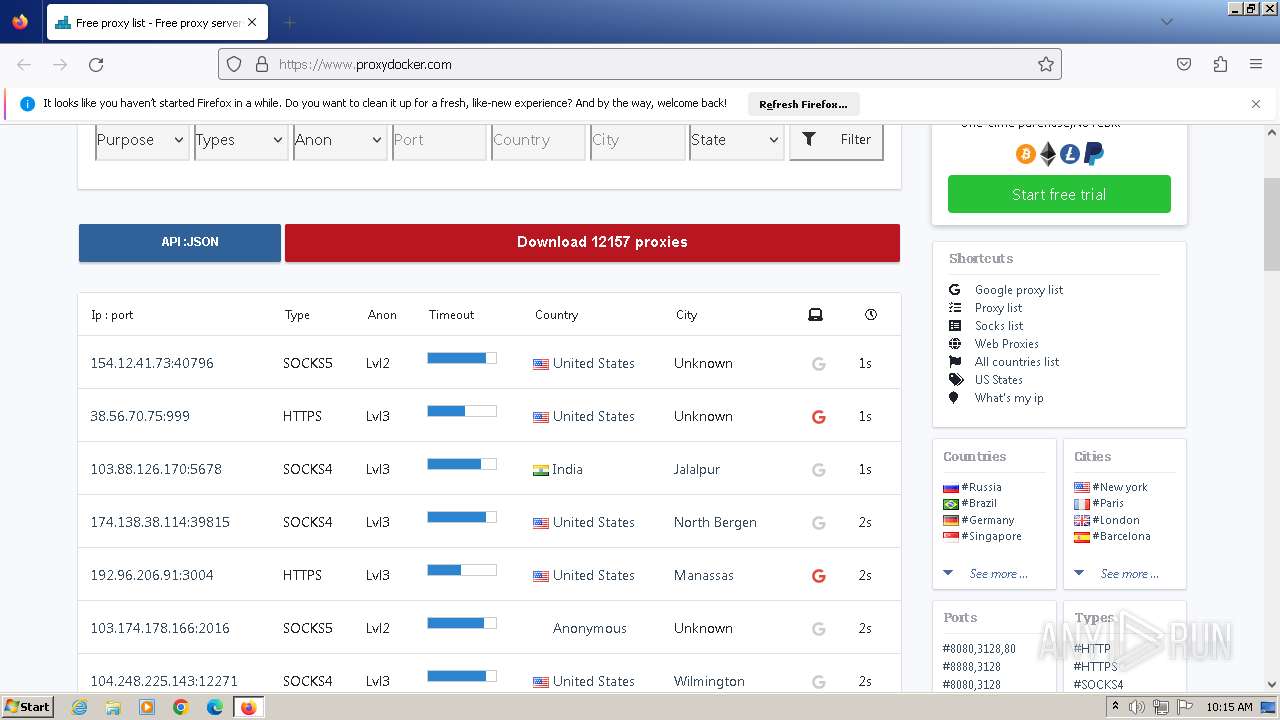
Task: Click Download 12157 proxies button
Action: pos(592,242)
